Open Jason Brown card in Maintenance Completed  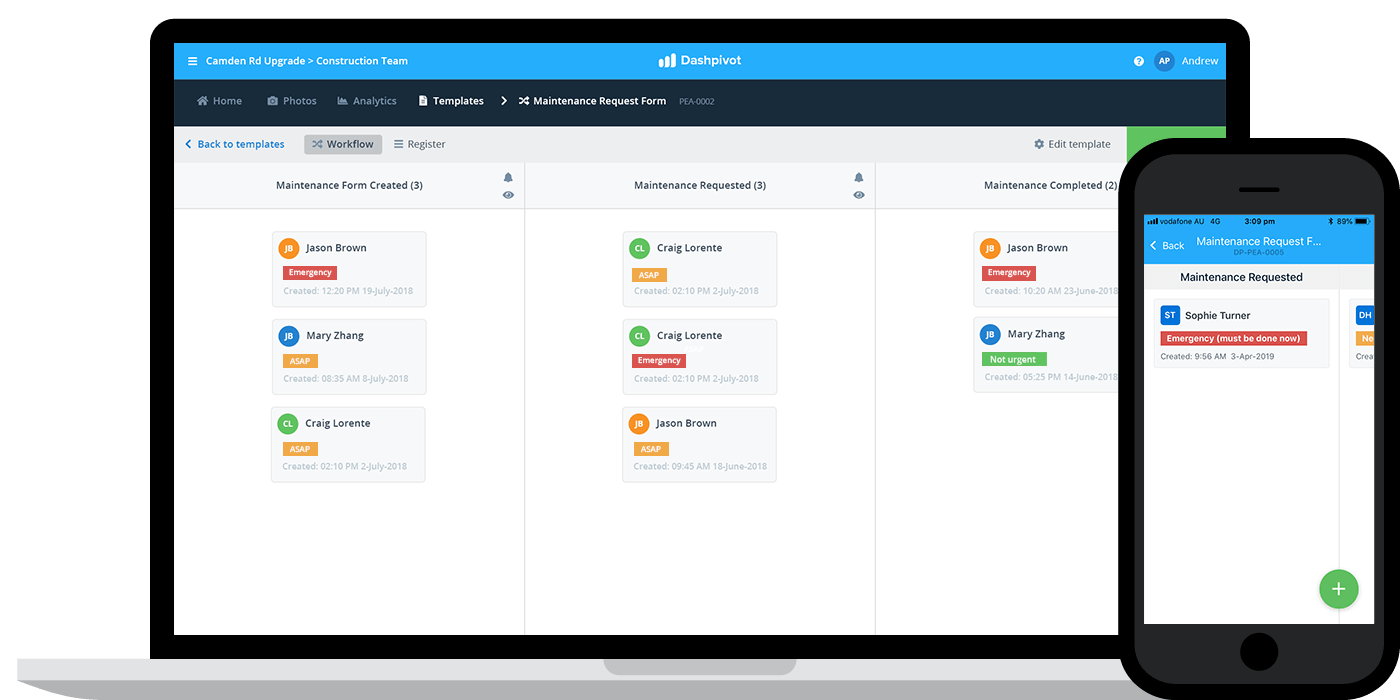[1046, 269]
